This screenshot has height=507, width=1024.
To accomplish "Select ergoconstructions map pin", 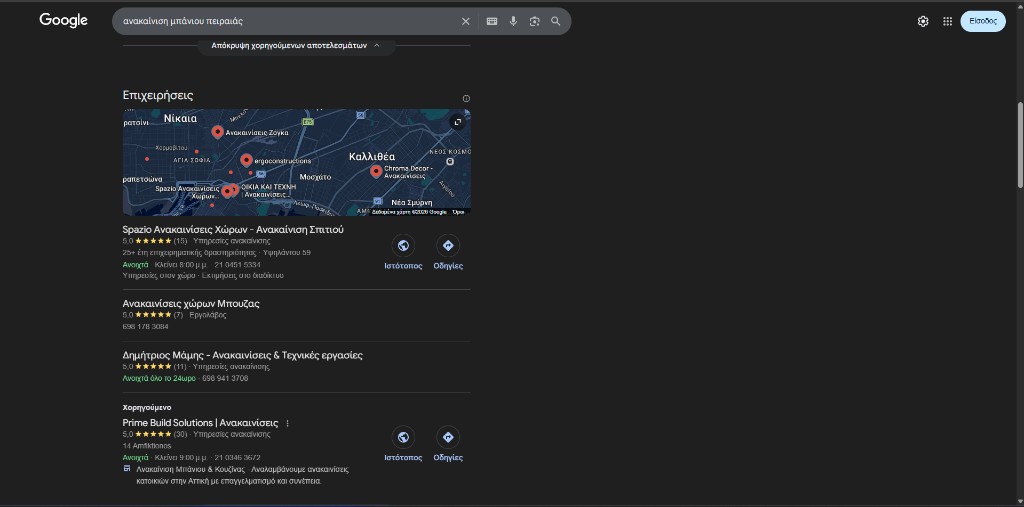I will [246, 160].
